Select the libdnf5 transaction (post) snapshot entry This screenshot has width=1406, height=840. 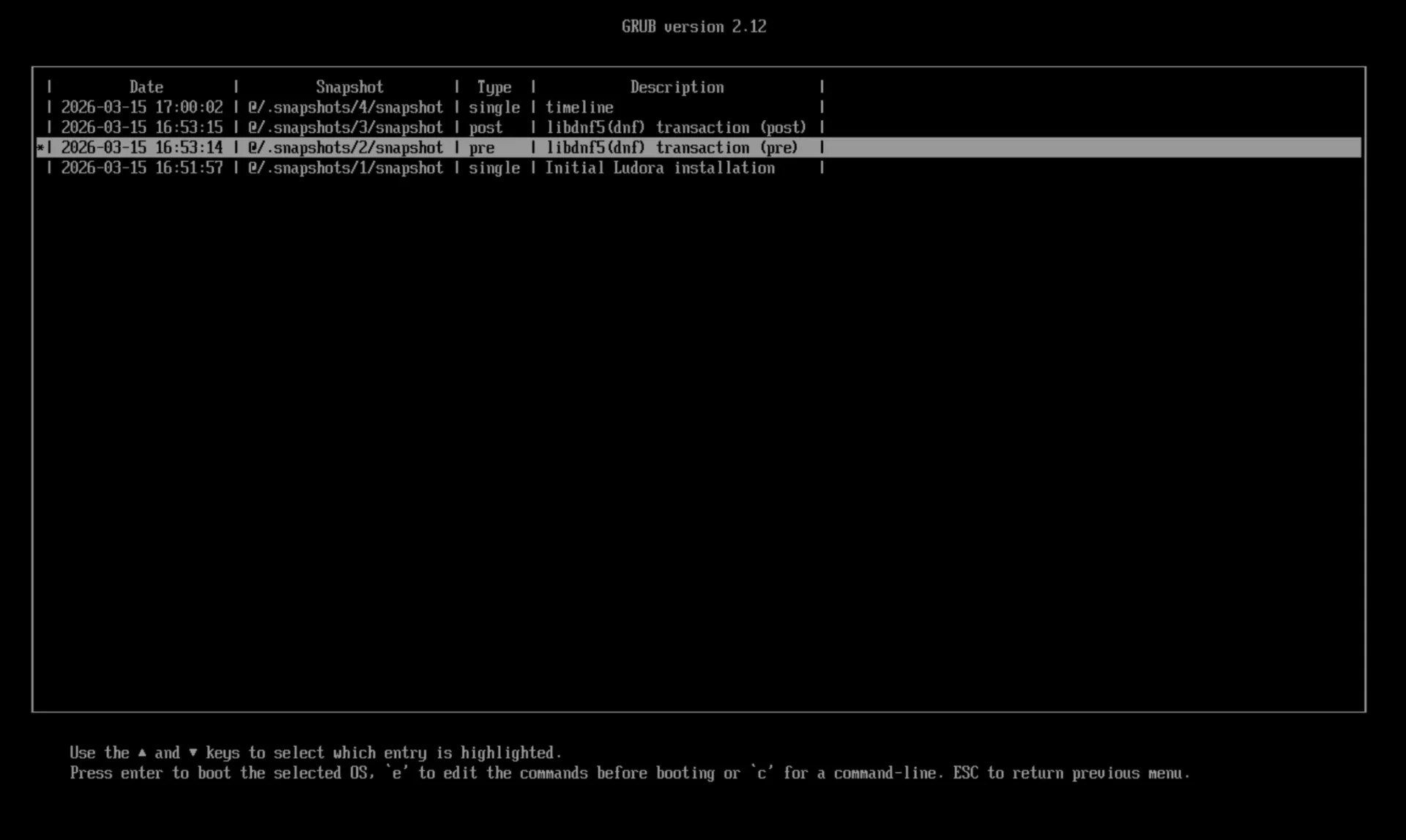click(x=699, y=127)
